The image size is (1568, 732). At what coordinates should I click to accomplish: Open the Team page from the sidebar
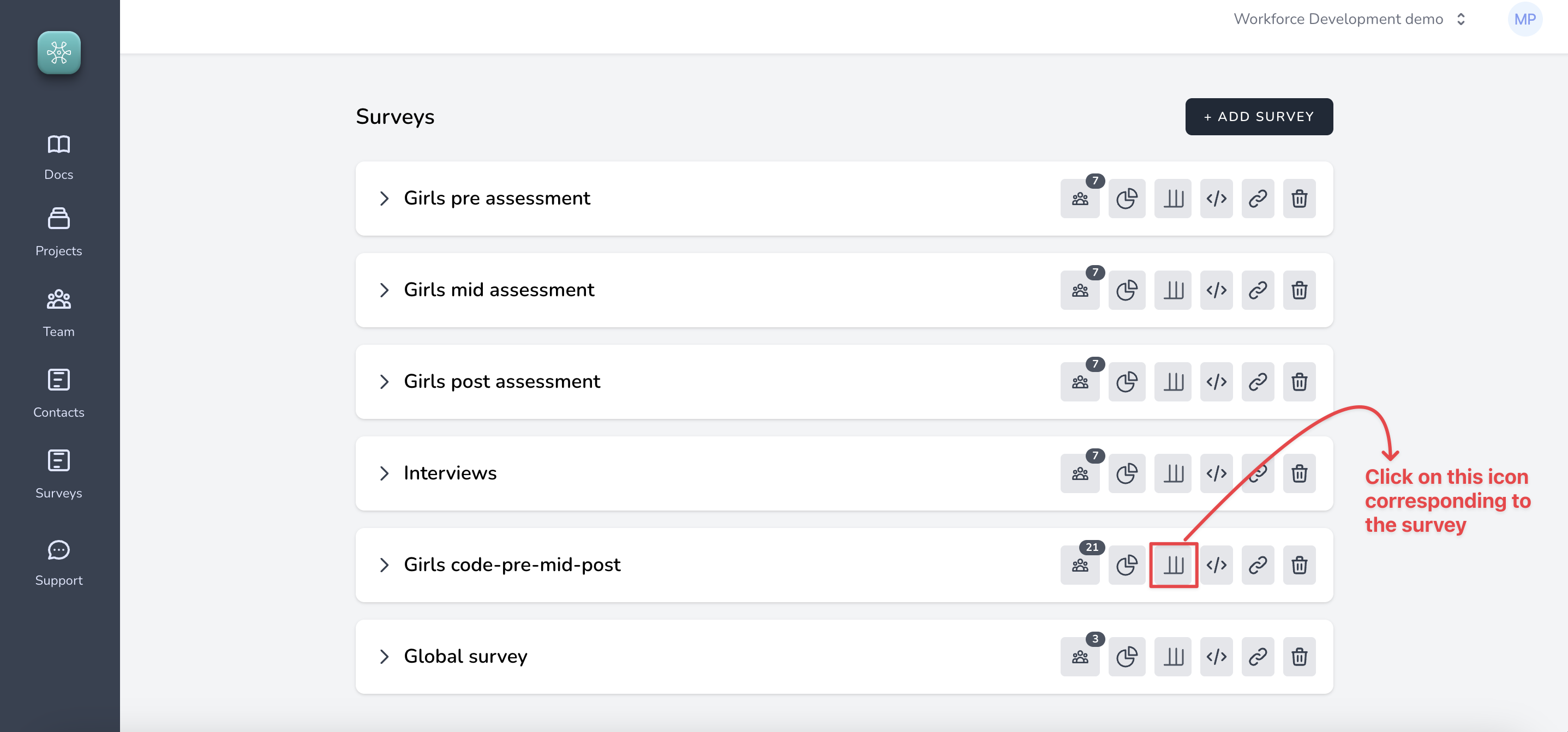[59, 313]
